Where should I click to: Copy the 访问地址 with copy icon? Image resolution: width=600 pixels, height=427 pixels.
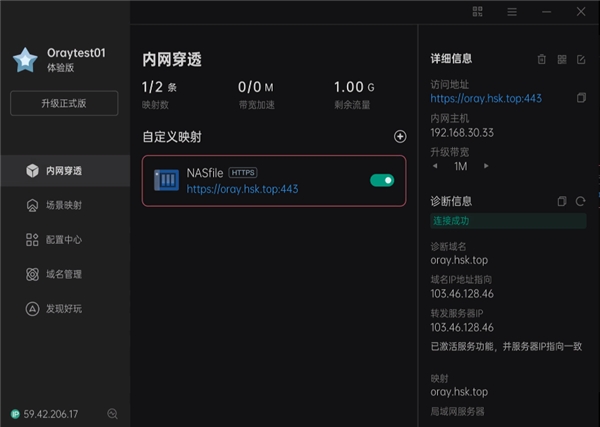581,98
